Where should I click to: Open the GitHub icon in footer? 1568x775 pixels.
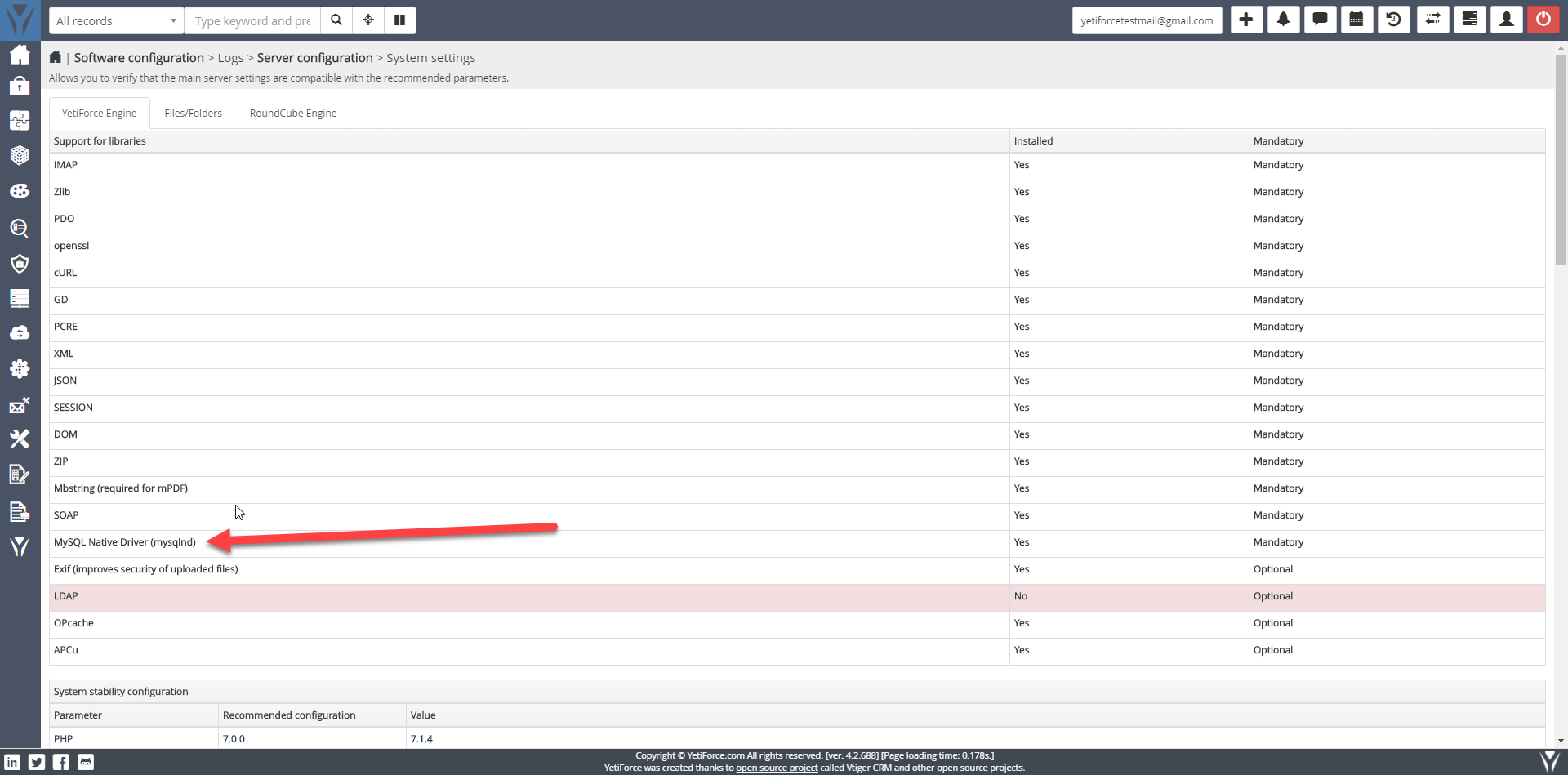(x=86, y=762)
